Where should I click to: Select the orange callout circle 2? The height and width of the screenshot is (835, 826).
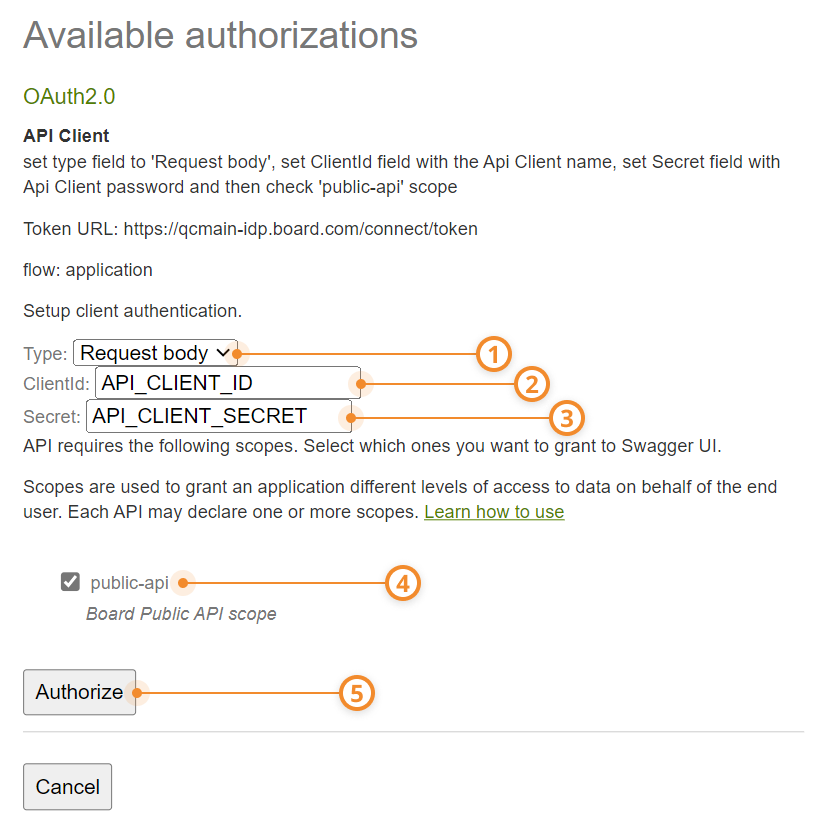531,384
